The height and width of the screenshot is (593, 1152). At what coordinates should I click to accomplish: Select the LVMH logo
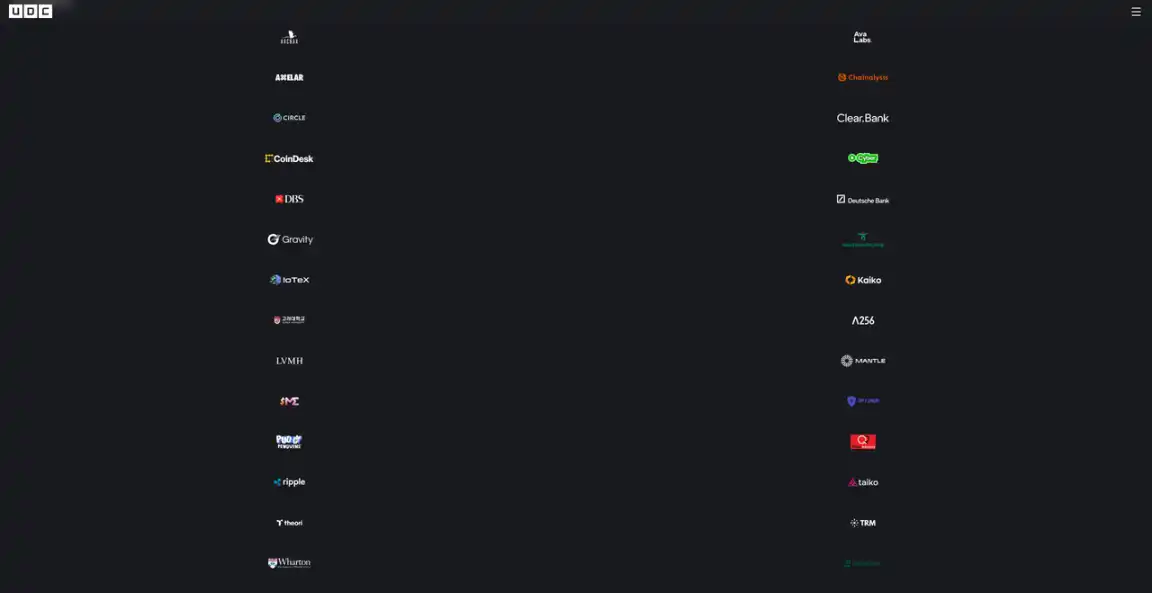coord(289,361)
